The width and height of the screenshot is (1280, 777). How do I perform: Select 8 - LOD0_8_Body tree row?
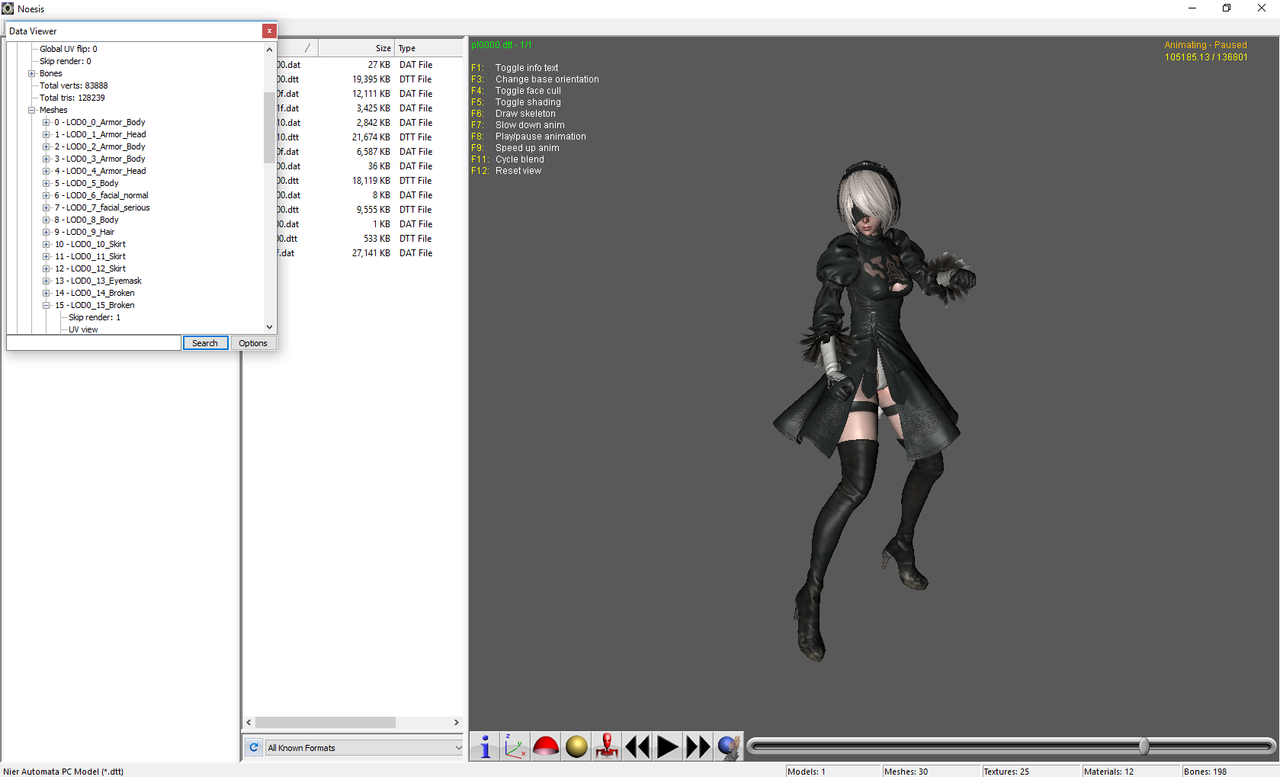click(x=86, y=220)
